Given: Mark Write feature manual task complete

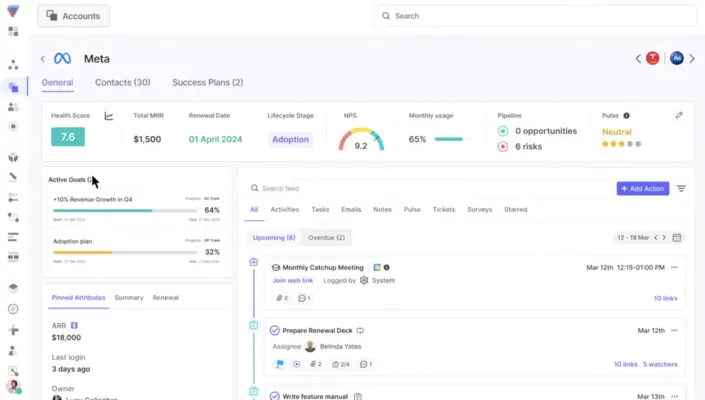Looking at the screenshot, I should pos(274,396).
